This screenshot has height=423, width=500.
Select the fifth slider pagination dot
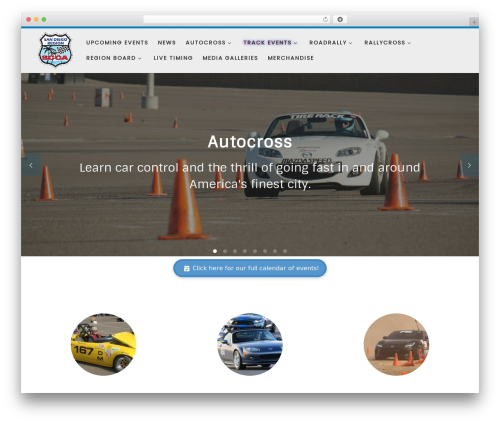[255, 251]
